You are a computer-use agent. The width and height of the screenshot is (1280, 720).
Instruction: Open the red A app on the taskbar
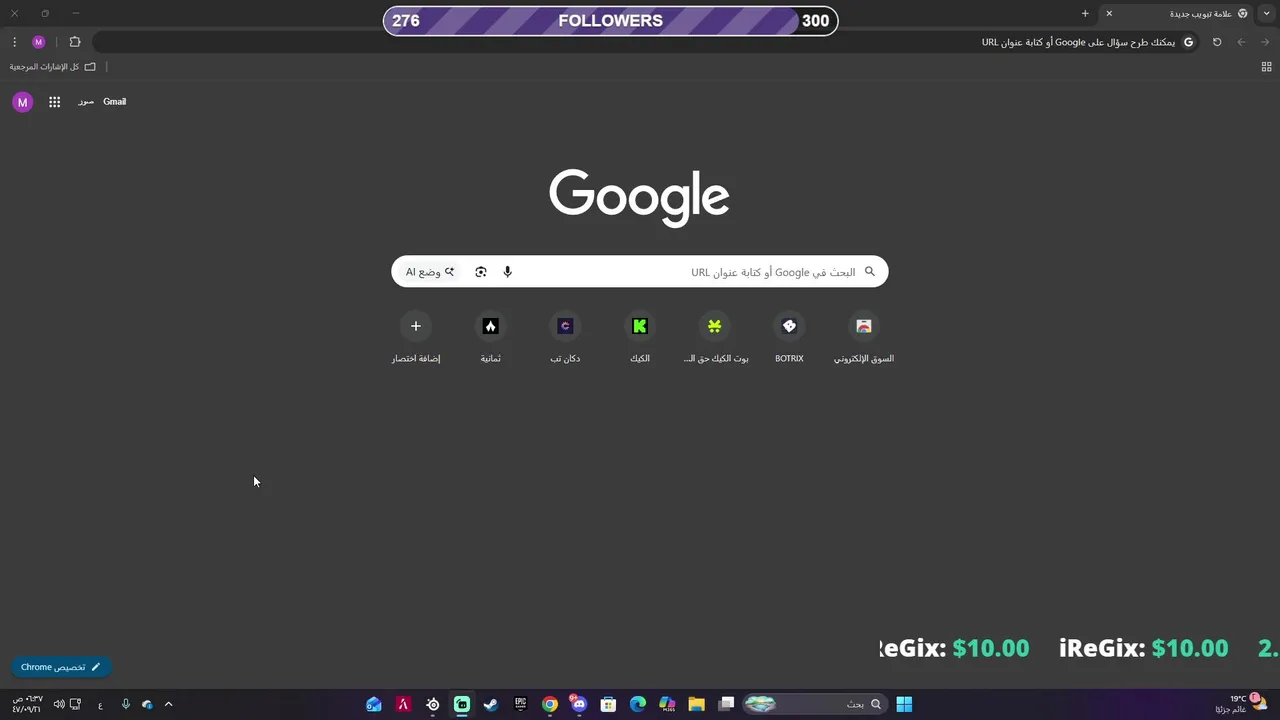point(403,704)
